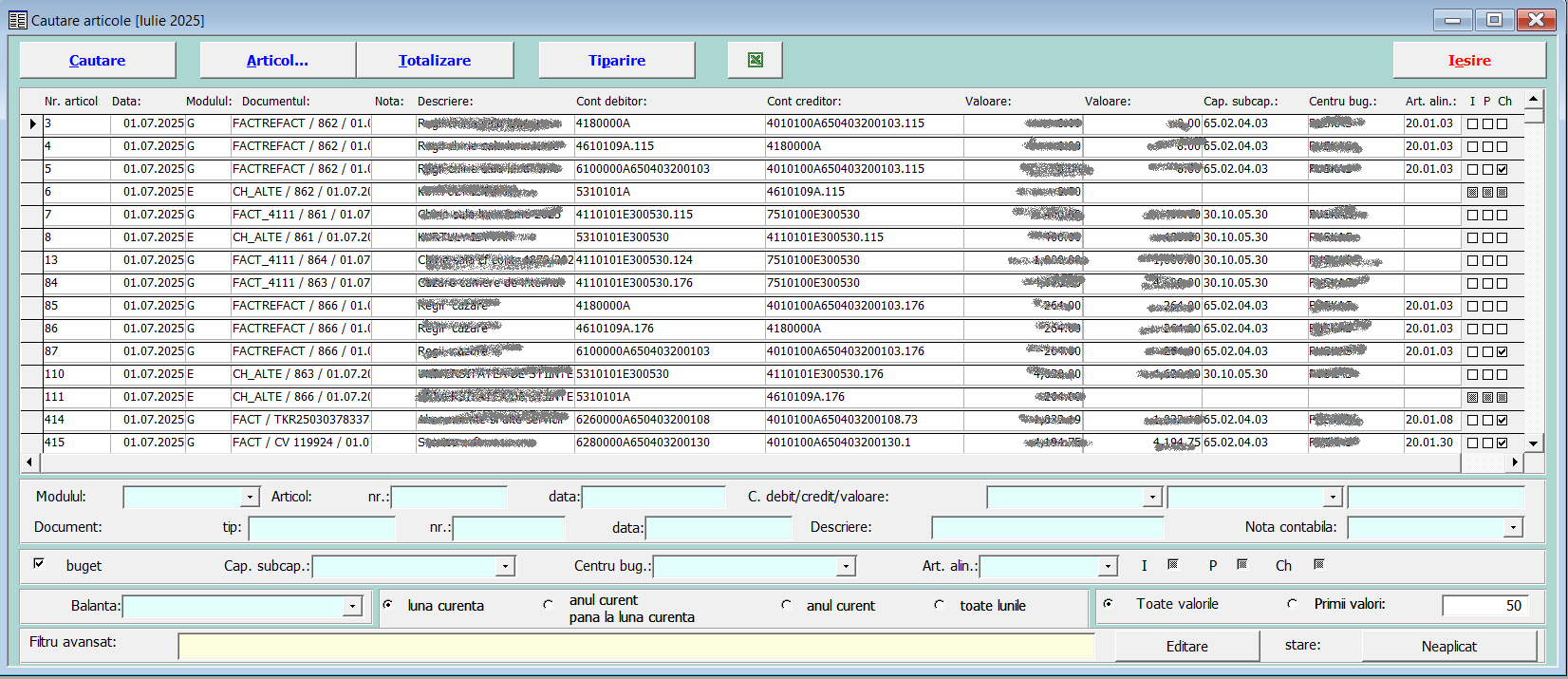Click the Filtru avansat text field
The width and height of the screenshot is (1568, 679).
coord(636,646)
